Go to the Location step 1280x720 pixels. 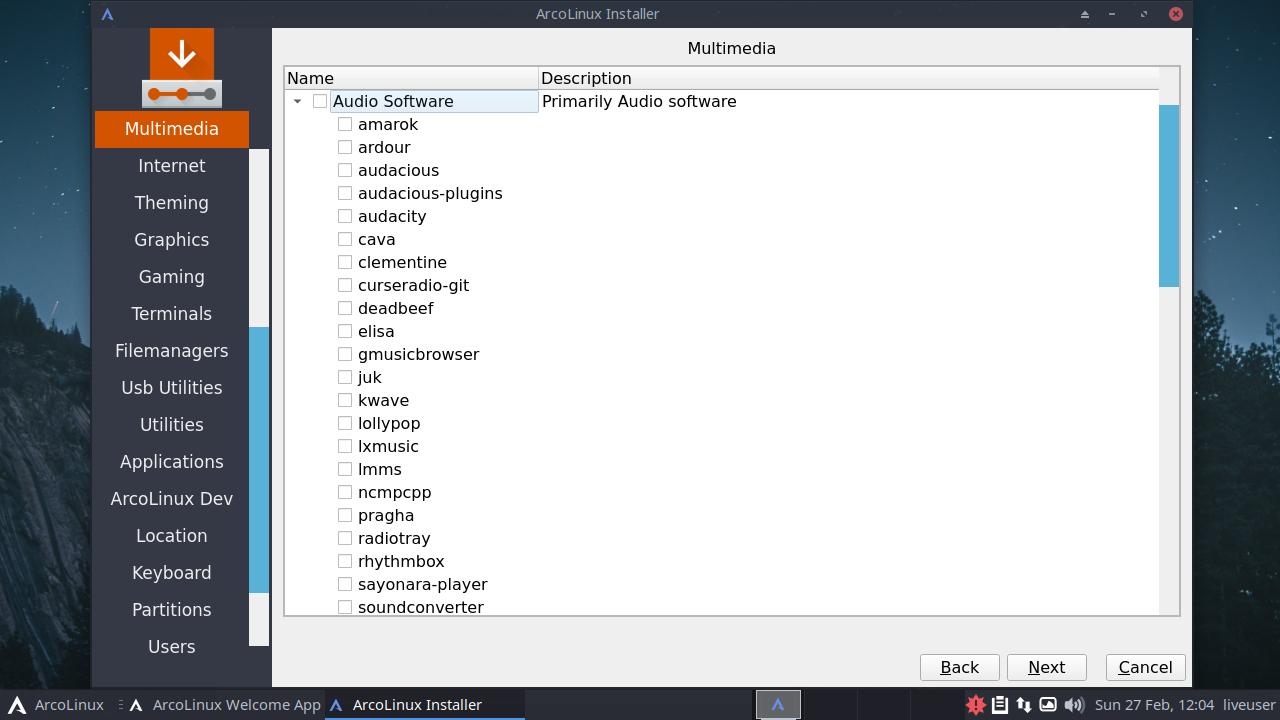point(172,536)
